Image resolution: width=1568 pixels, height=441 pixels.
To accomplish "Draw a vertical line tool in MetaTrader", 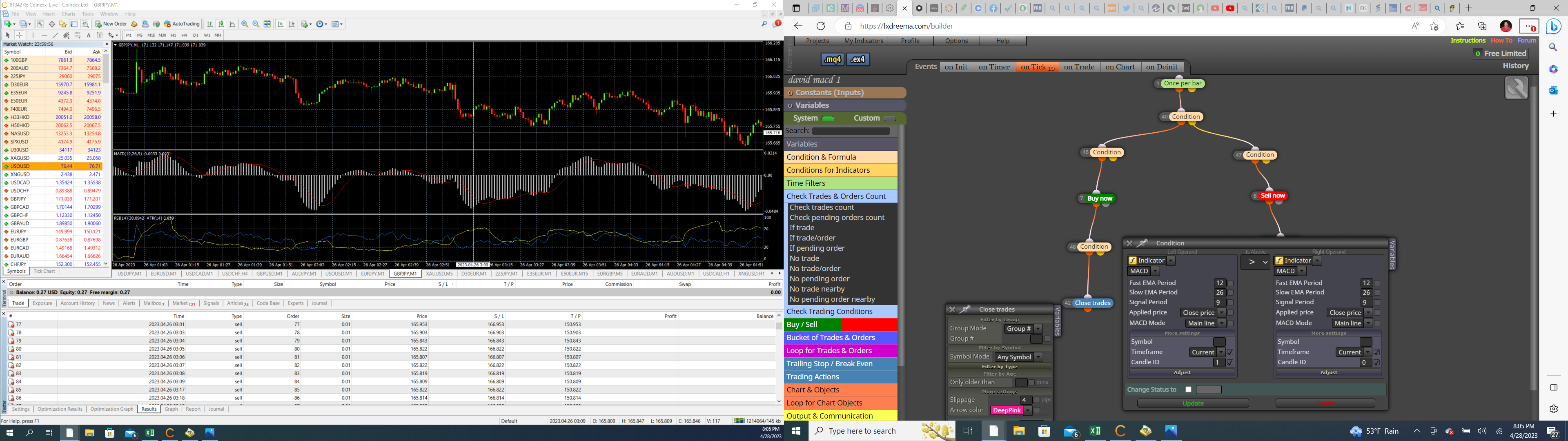I will tap(33, 36).
